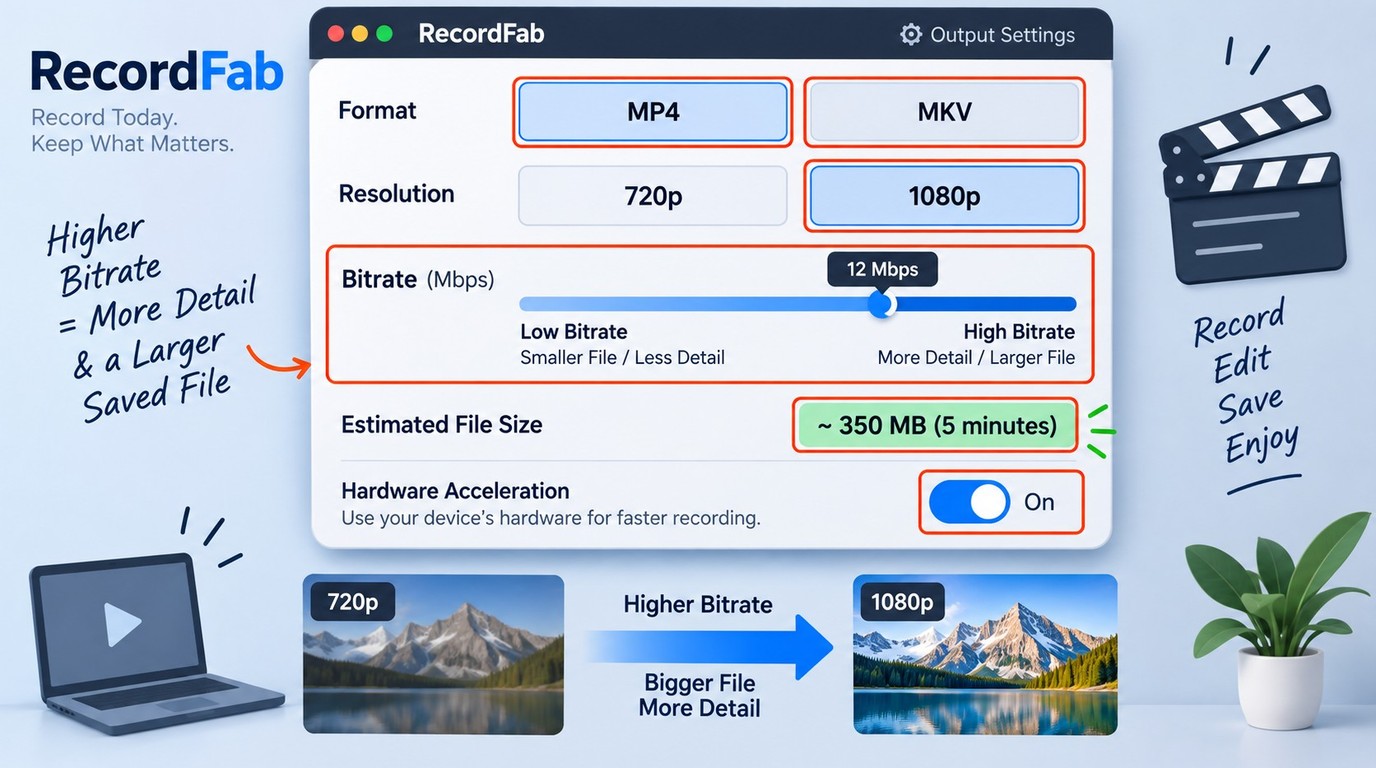The height and width of the screenshot is (768, 1376).
Task: Click the 'Record Today.' tagline
Action: (x=104, y=118)
